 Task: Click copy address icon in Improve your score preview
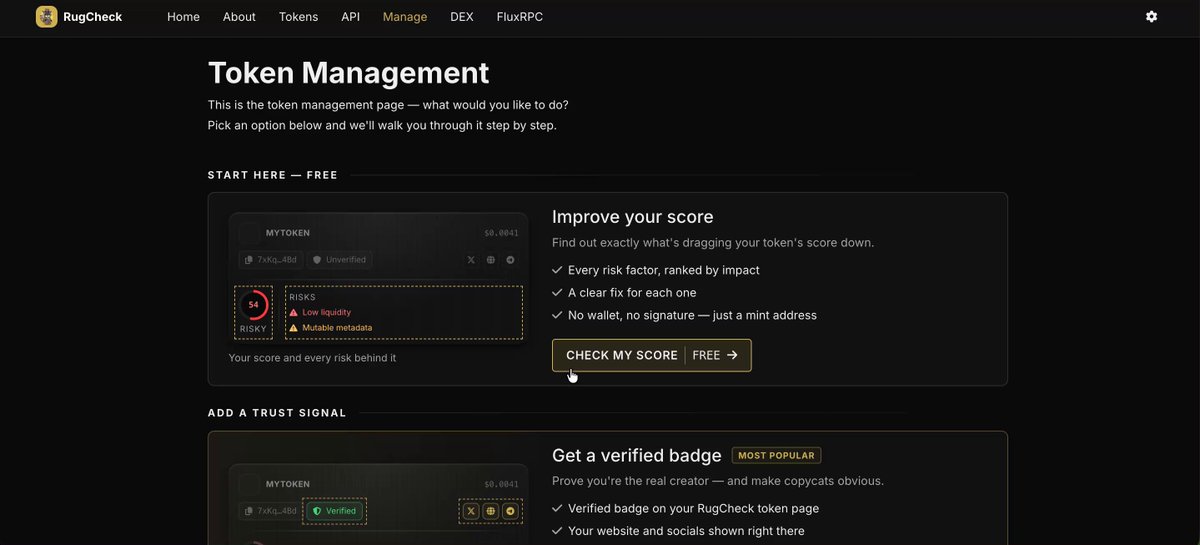click(250, 260)
